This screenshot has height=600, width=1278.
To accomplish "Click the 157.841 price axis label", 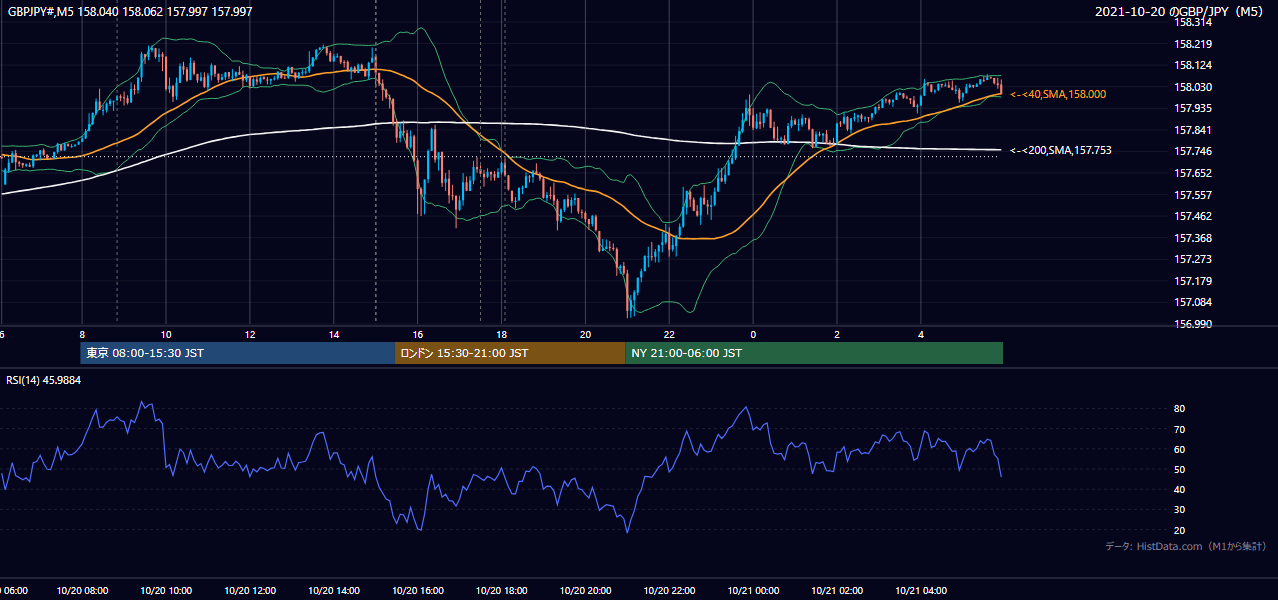I will 1193,130.
